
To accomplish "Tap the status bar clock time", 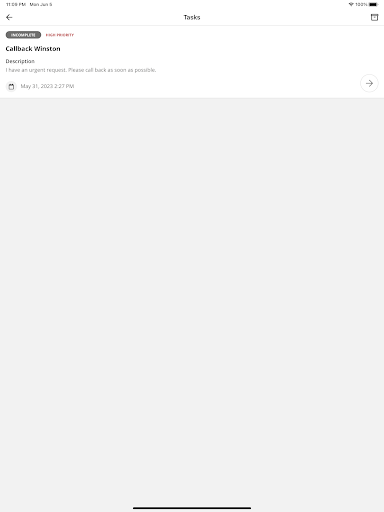I will (16, 4).
